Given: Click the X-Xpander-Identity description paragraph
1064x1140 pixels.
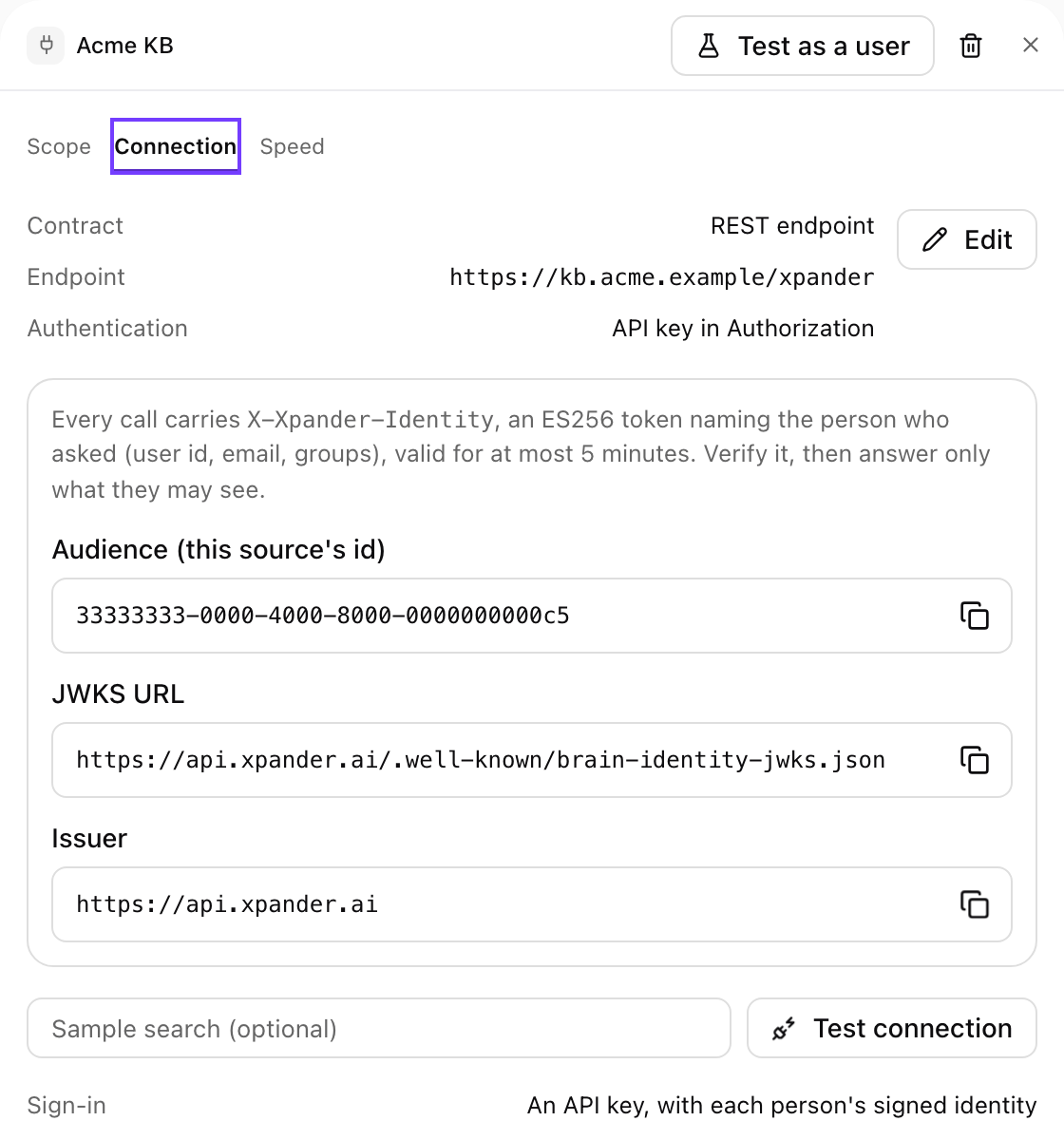Looking at the screenshot, I should pyautogui.click(x=522, y=455).
